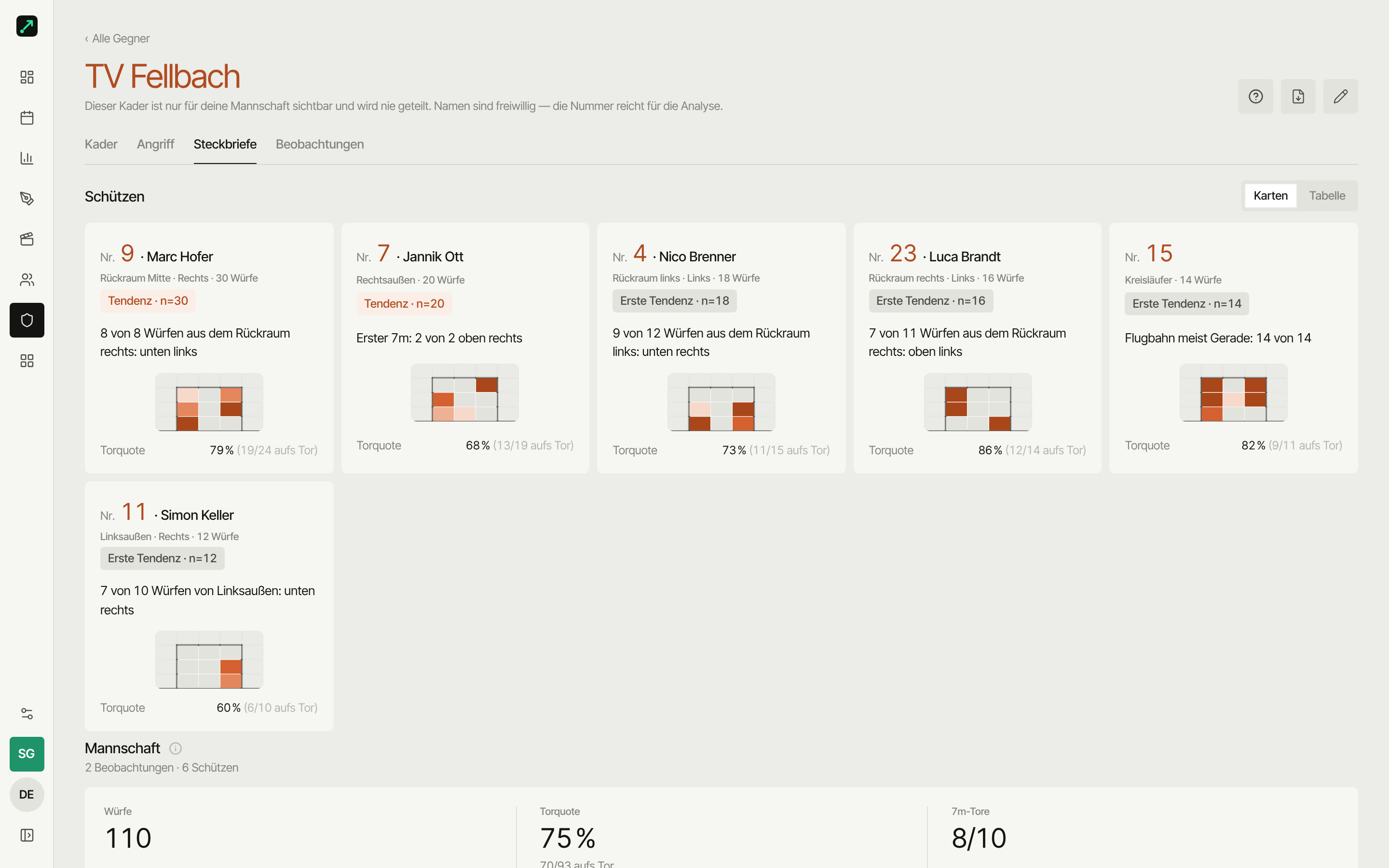This screenshot has width=1389, height=868.
Task: Click 'Flugbahn meist Gerade: 14 von 14'
Action: pos(1217,338)
